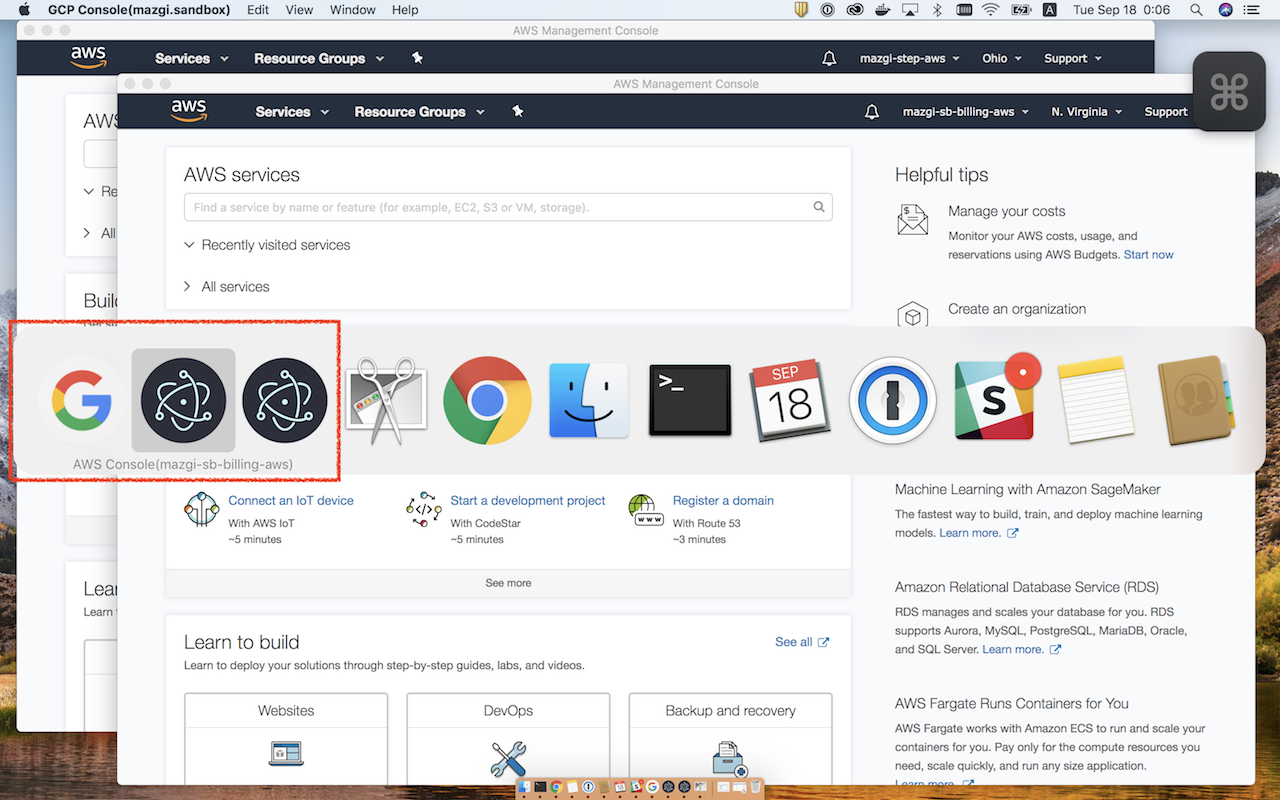Open the Register a domain link
The height and width of the screenshot is (800, 1280).
tap(723, 501)
